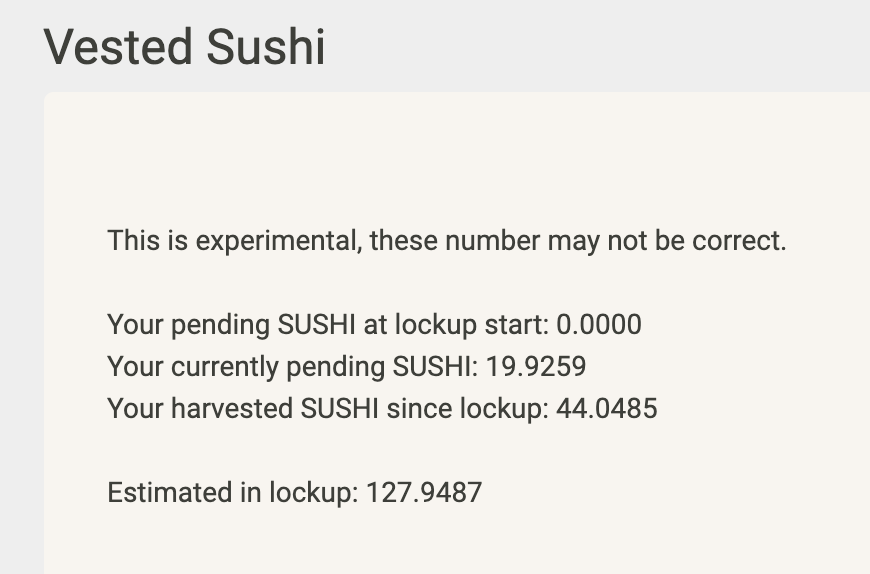Click the word Vested in the heading
The image size is (870, 574).
[x=118, y=47]
